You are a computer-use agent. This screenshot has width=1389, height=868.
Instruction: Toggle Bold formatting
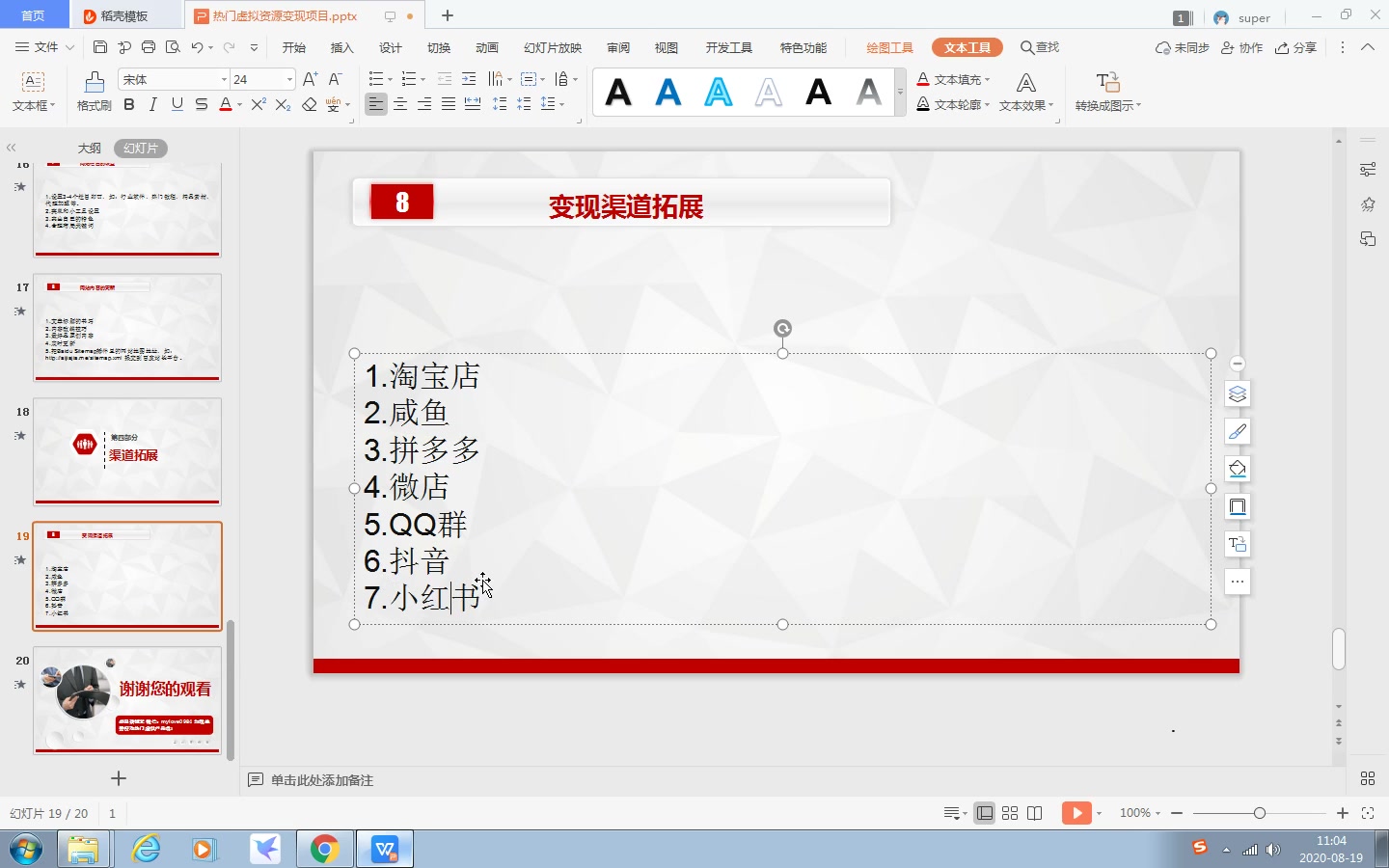click(129, 104)
